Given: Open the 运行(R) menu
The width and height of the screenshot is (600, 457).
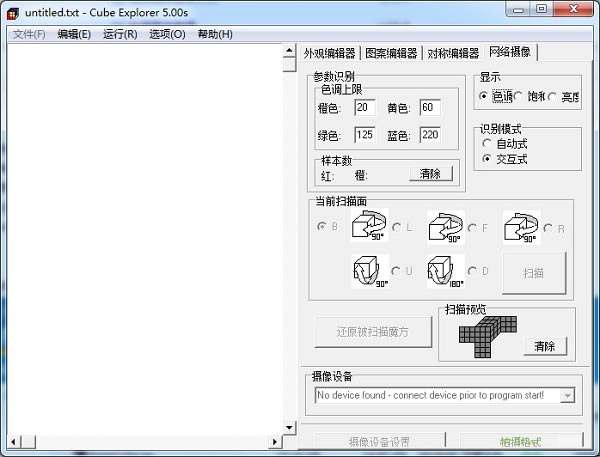Looking at the screenshot, I should click(x=120, y=34).
